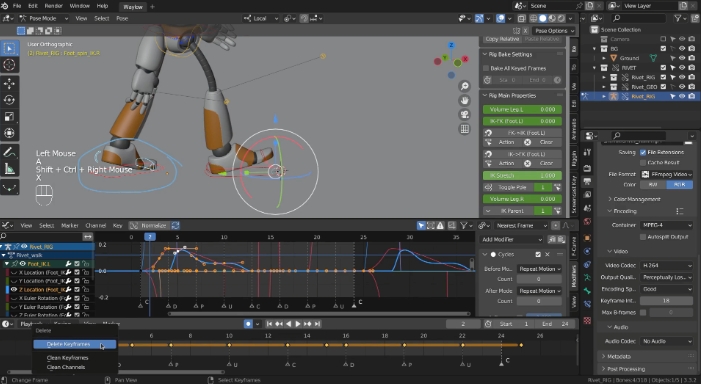Toggle exclude checkbox for RIVET collection
Viewport: 701px width, 384px height.
[x=663, y=68]
